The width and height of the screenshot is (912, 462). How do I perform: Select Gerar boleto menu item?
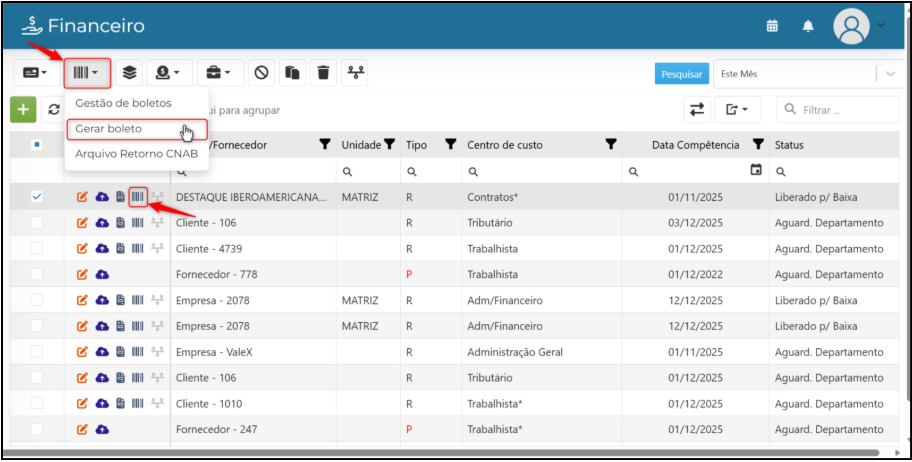137,129
